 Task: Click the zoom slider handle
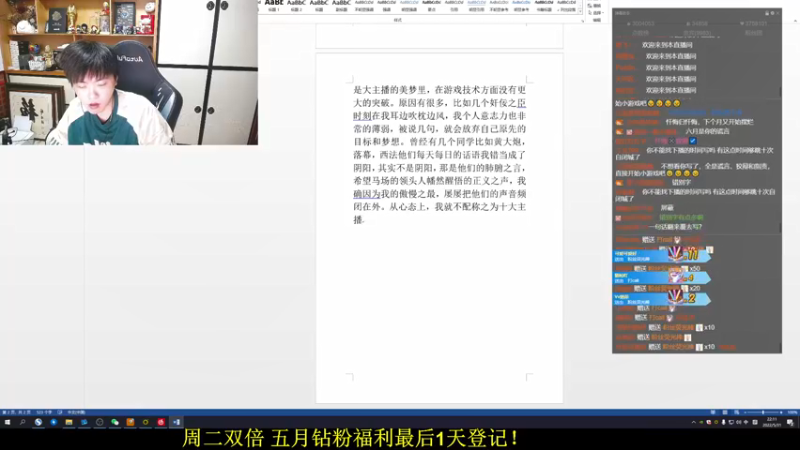763,412
